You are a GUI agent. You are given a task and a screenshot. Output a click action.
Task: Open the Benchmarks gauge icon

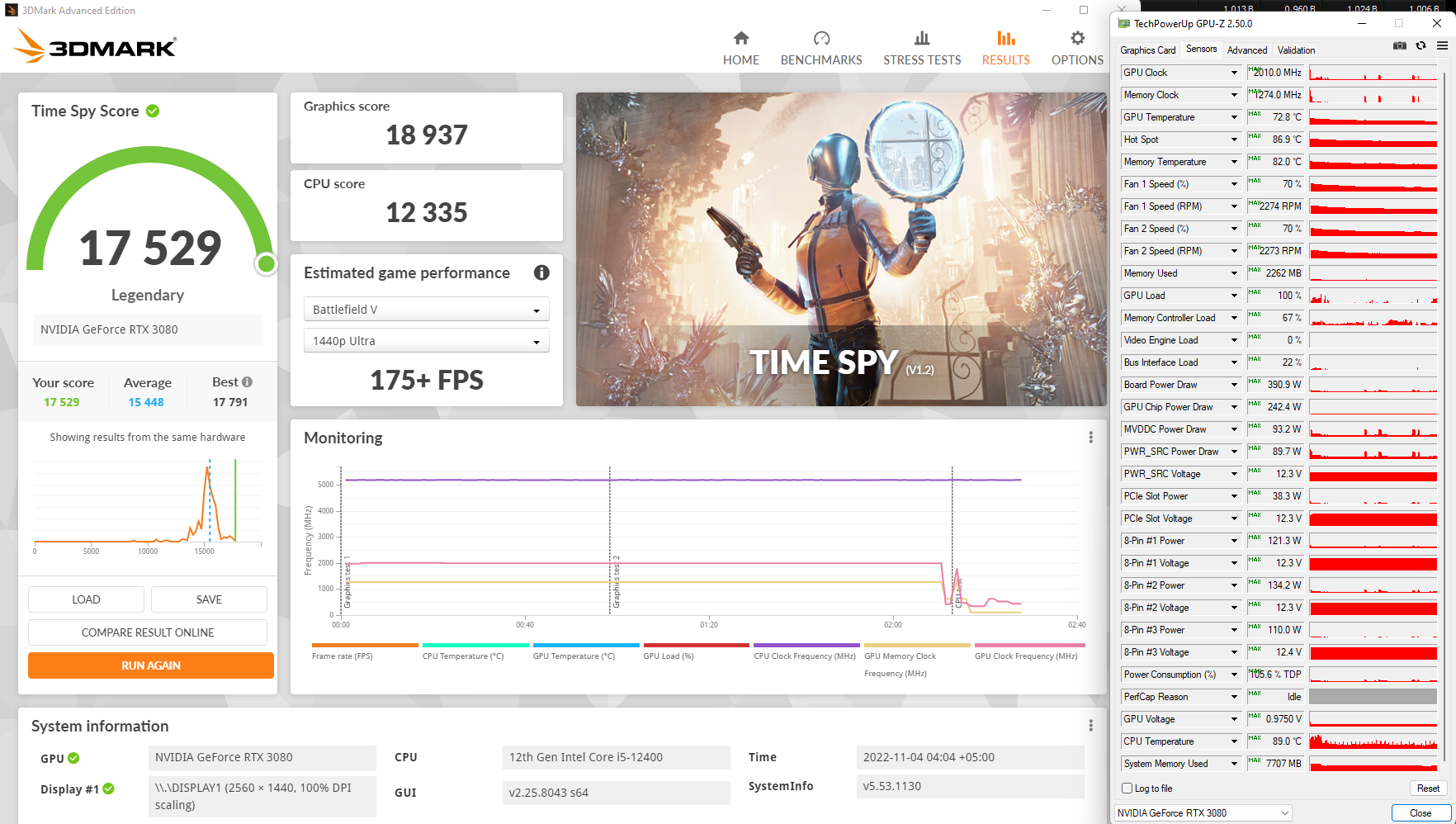point(821,38)
